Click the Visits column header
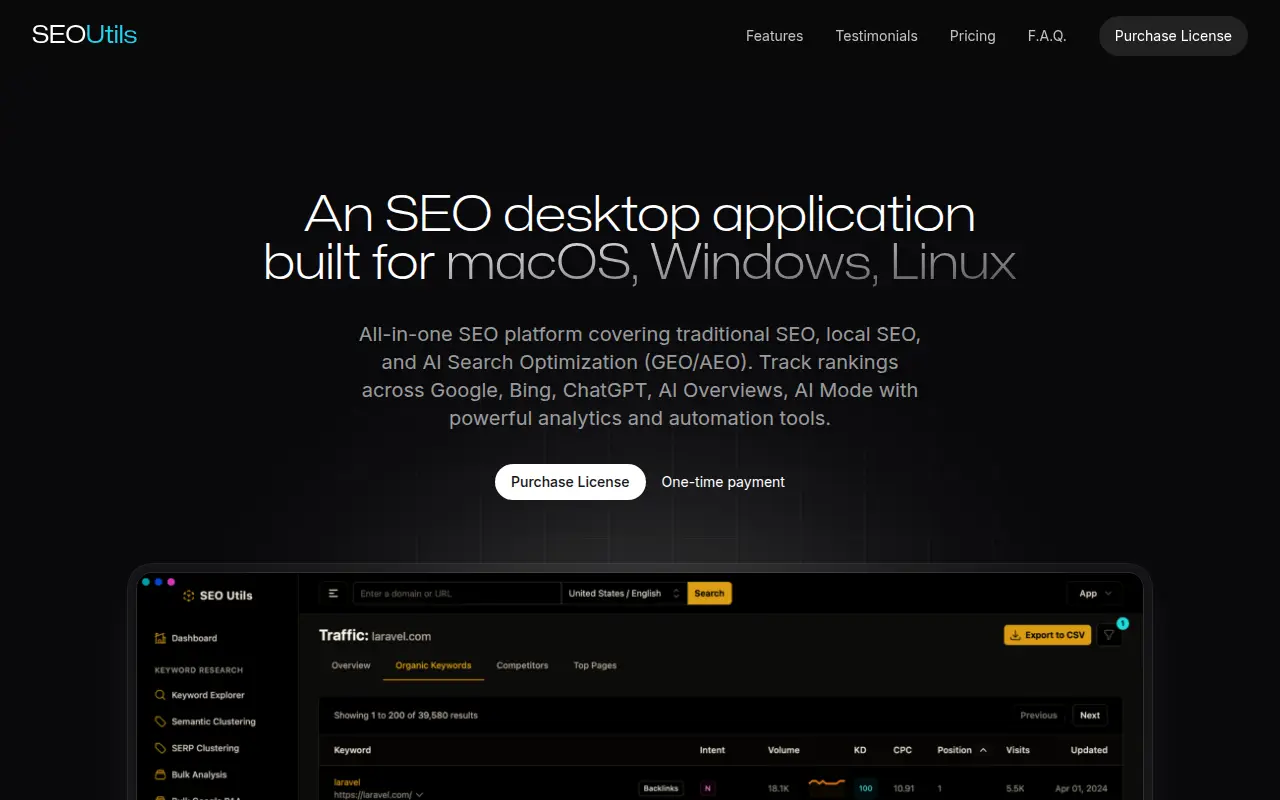This screenshot has height=800, width=1280. click(1018, 750)
